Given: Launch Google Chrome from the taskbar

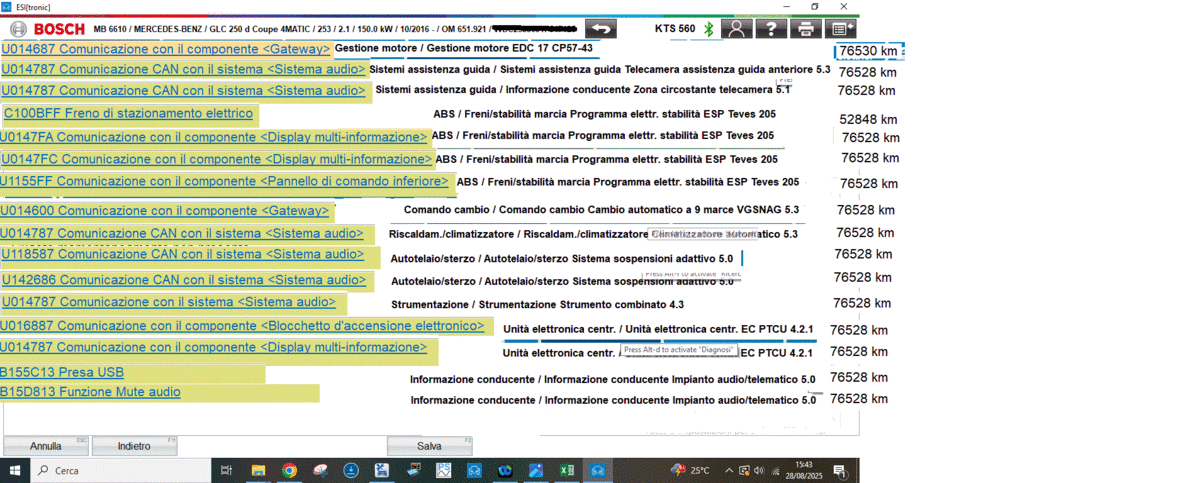Looking at the screenshot, I should pyautogui.click(x=289, y=470).
